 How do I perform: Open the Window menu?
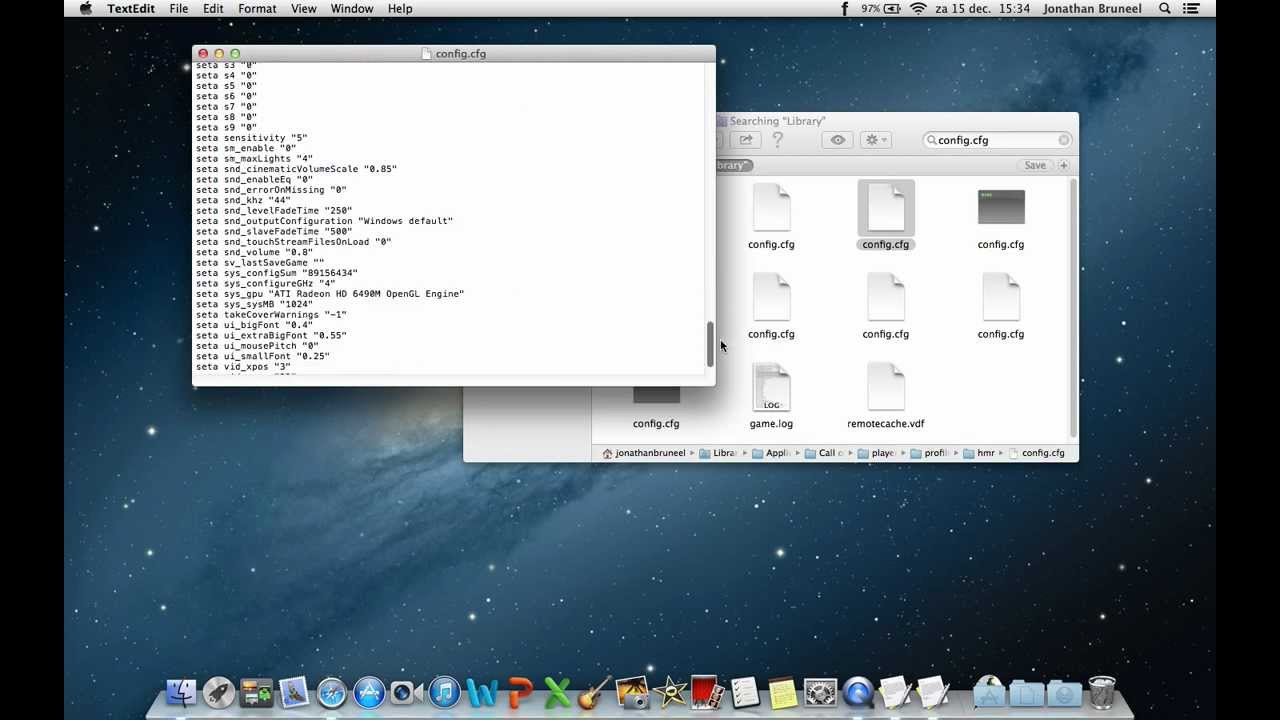(x=352, y=8)
